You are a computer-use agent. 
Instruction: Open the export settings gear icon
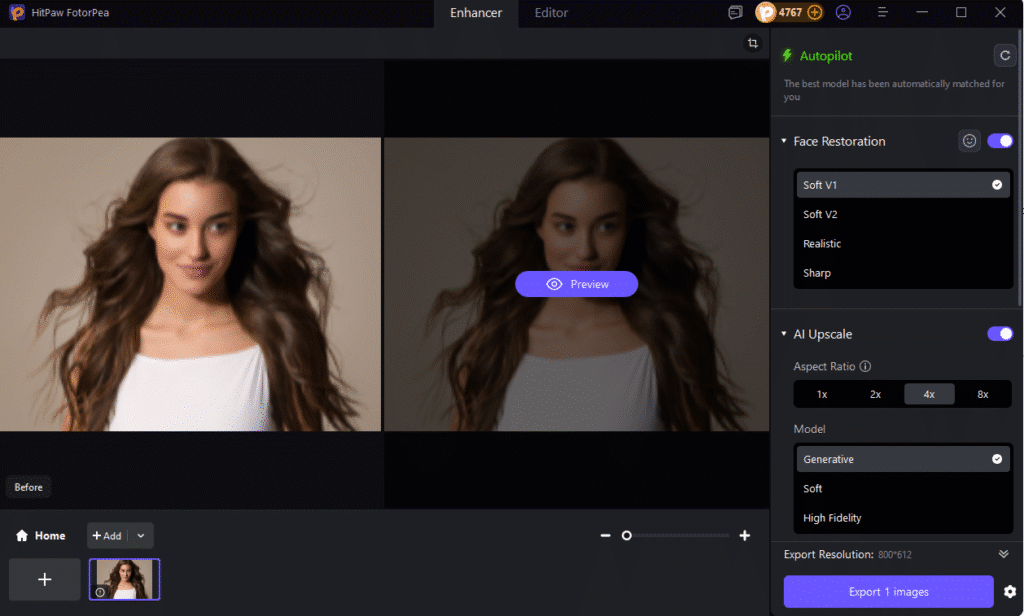click(x=1010, y=591)
